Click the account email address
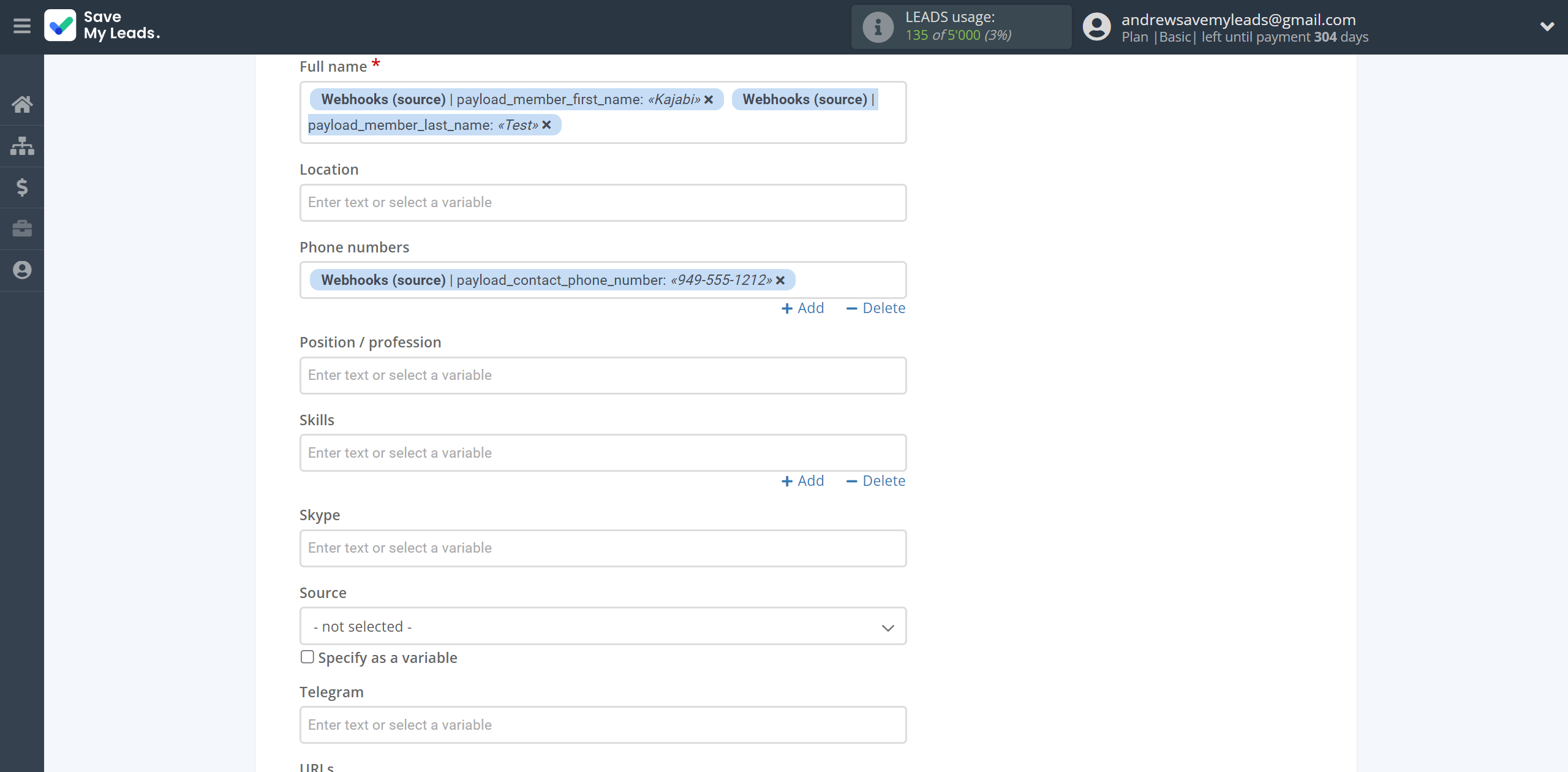1568x772 pixels. (1238, 20)
